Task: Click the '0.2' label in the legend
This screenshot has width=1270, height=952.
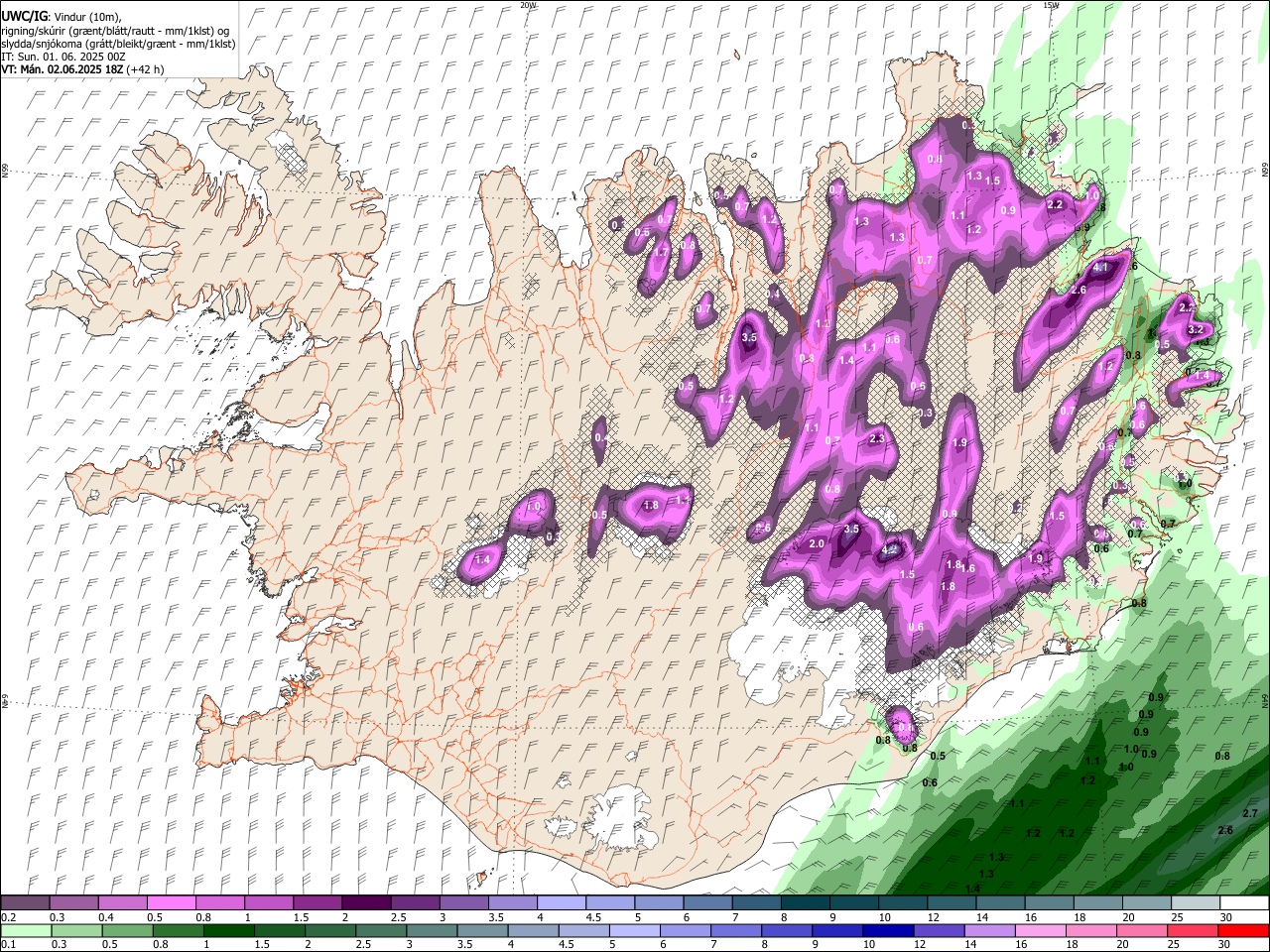Action: [8, 917]
